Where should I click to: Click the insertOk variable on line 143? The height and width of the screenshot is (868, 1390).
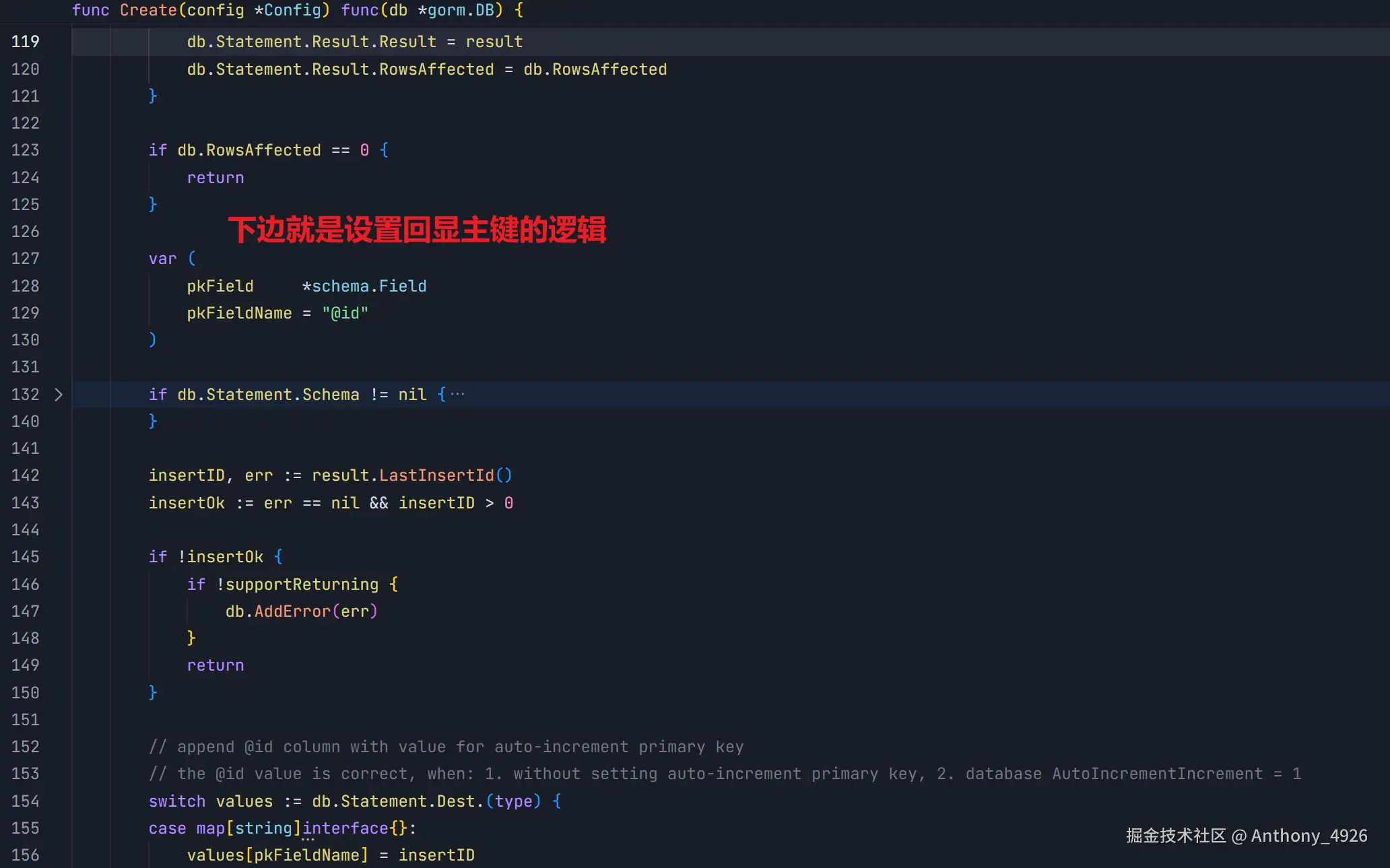(187, 503)
